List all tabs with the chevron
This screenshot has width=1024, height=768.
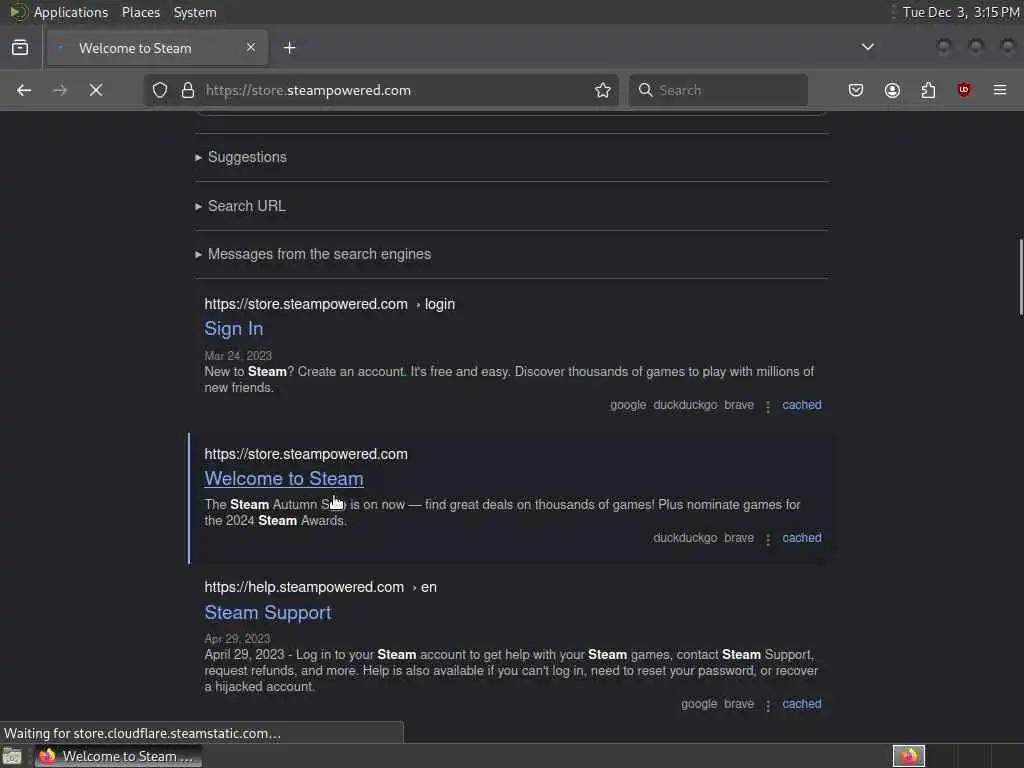(x=868, y=47)
